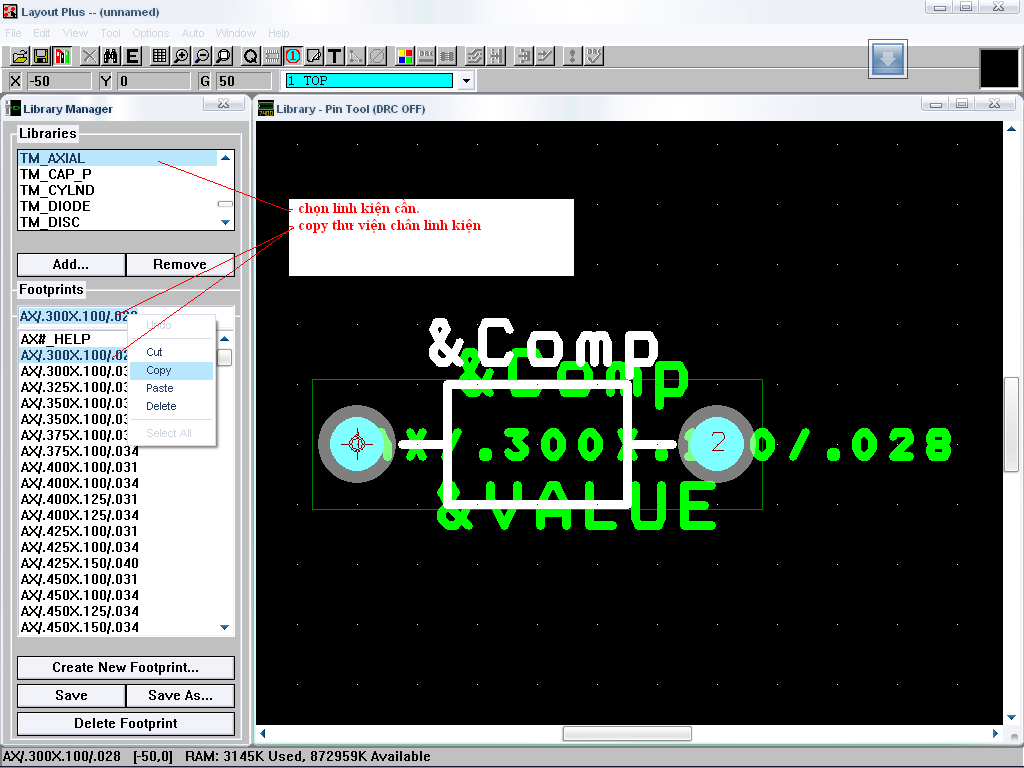Click footprints list scroll-down arrow
1024x768 pixels.
(x=225, y=627)
